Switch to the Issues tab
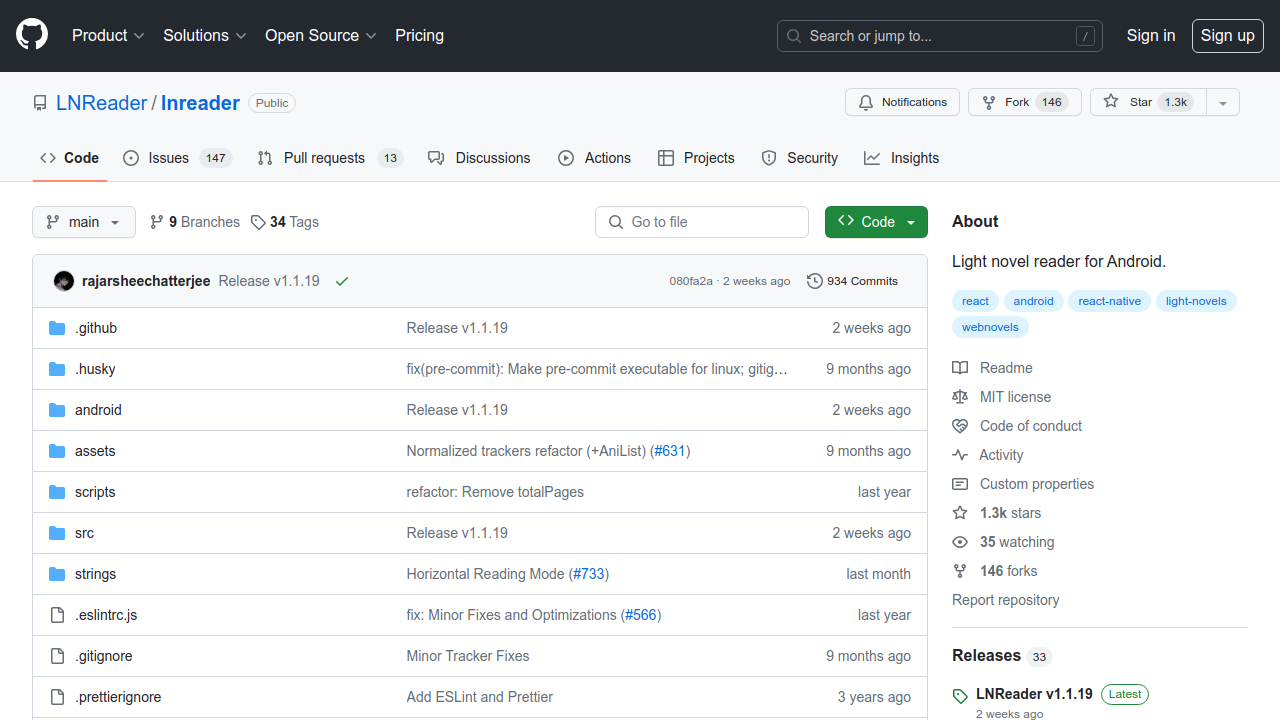This screenshot has height=720, width=1280. tap(177, 158)
